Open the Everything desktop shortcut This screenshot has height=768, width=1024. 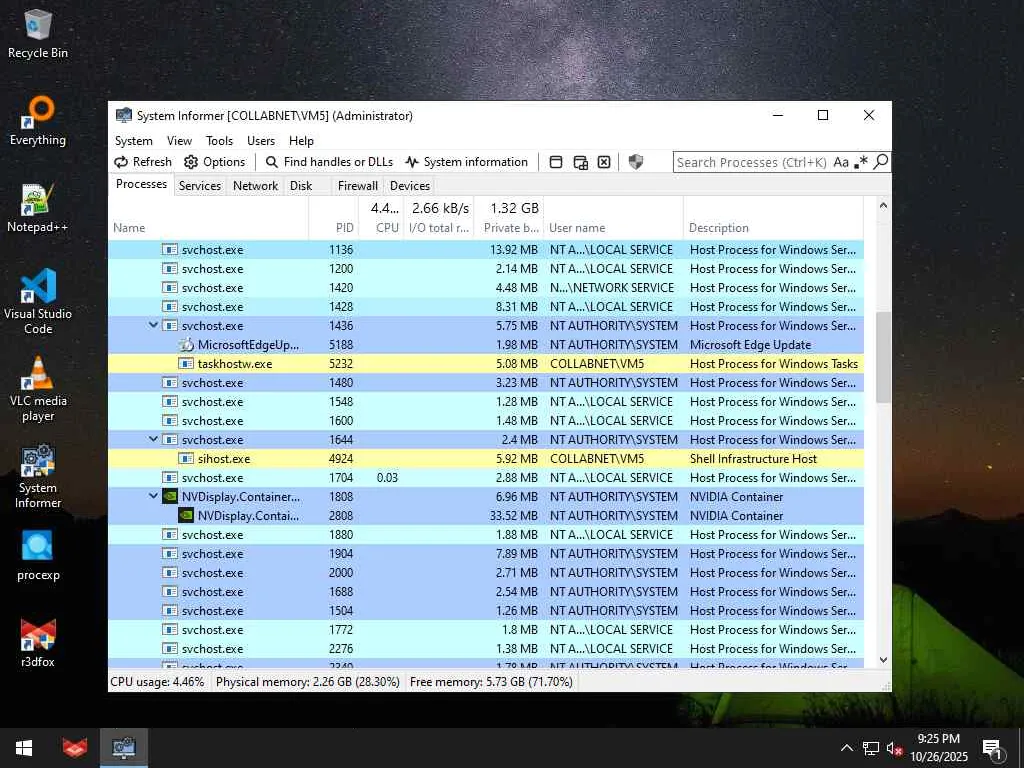click(38, 121)
